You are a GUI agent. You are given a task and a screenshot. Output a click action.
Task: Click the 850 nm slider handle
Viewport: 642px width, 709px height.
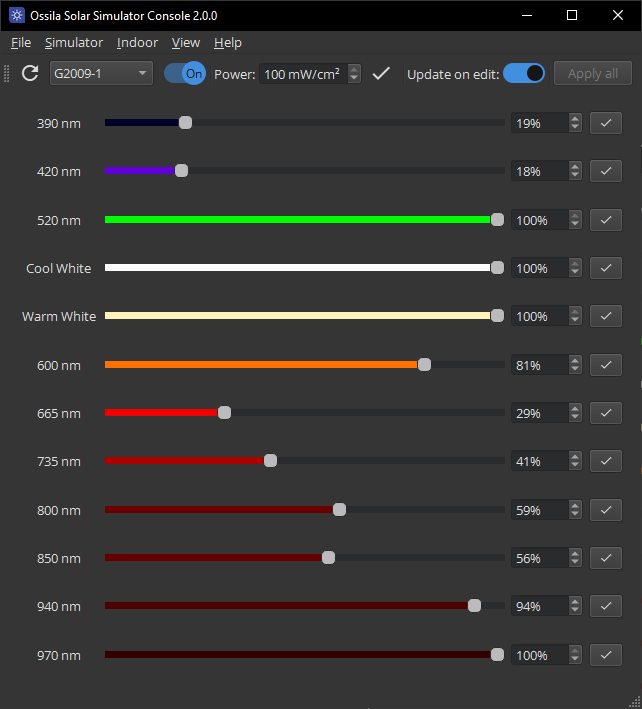point(328,558)
